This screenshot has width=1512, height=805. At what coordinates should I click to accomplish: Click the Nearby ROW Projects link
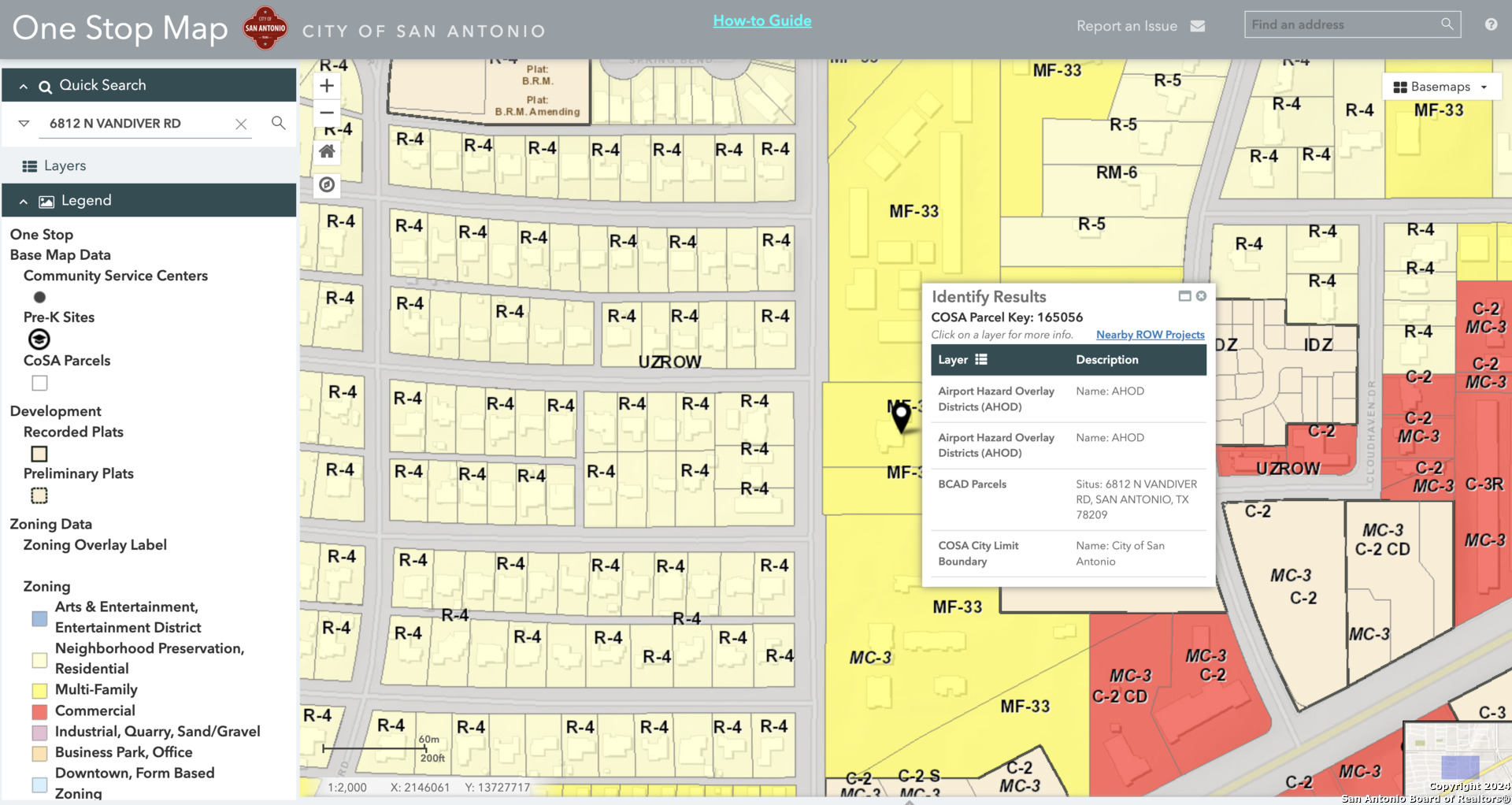click(x=1150, y=335)
